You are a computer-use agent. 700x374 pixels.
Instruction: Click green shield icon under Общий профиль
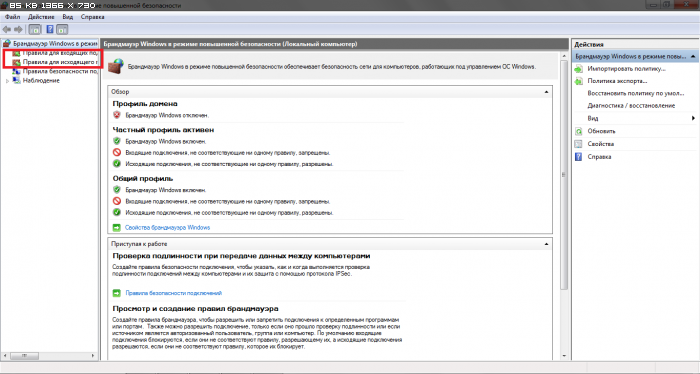point(117,190)
